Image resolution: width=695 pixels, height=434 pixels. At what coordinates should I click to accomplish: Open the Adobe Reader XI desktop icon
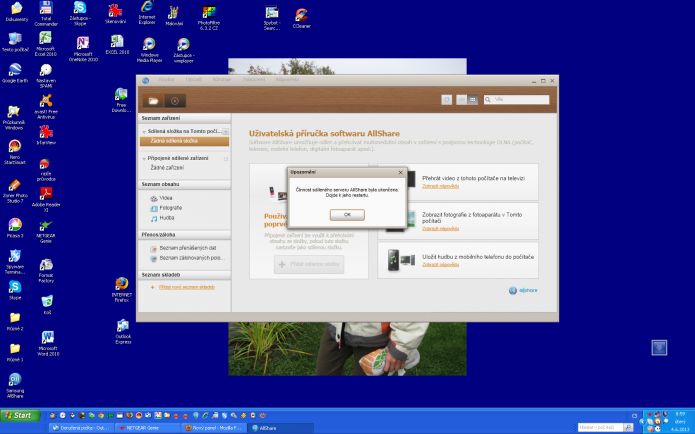(46, 199)
